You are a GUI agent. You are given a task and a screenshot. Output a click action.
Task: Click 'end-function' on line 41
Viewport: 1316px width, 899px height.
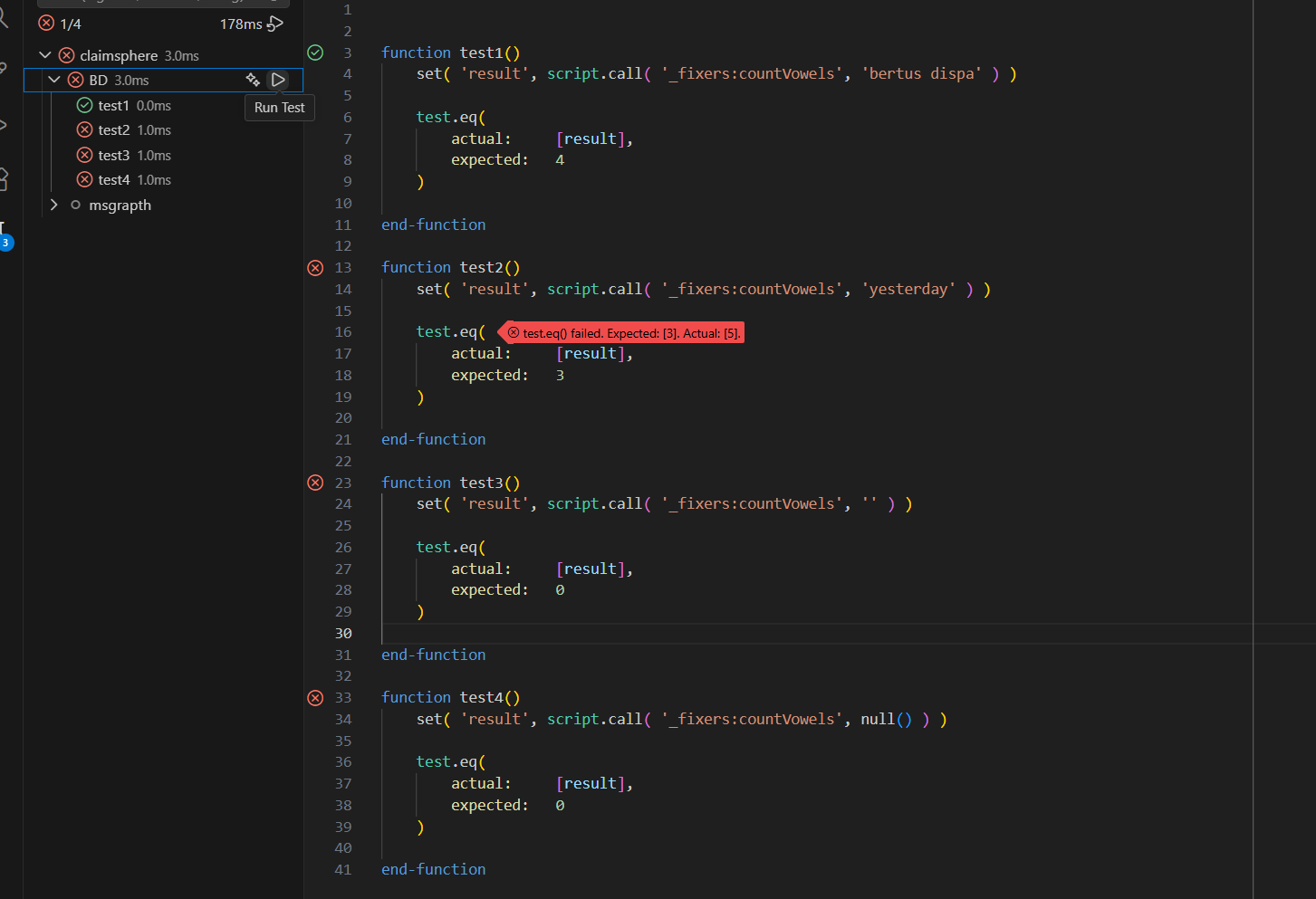click(x=434, y=870)
